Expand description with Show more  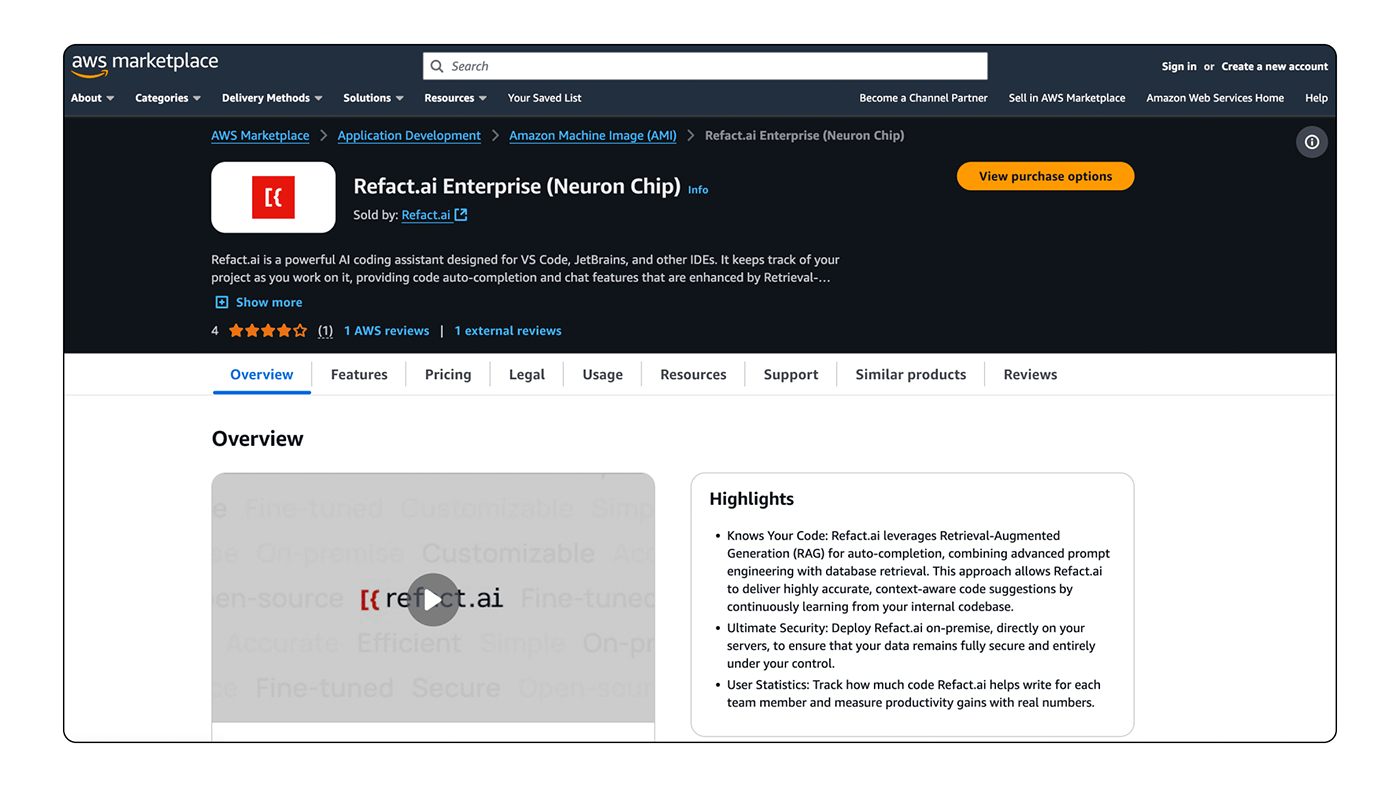[x=269, y=302]
